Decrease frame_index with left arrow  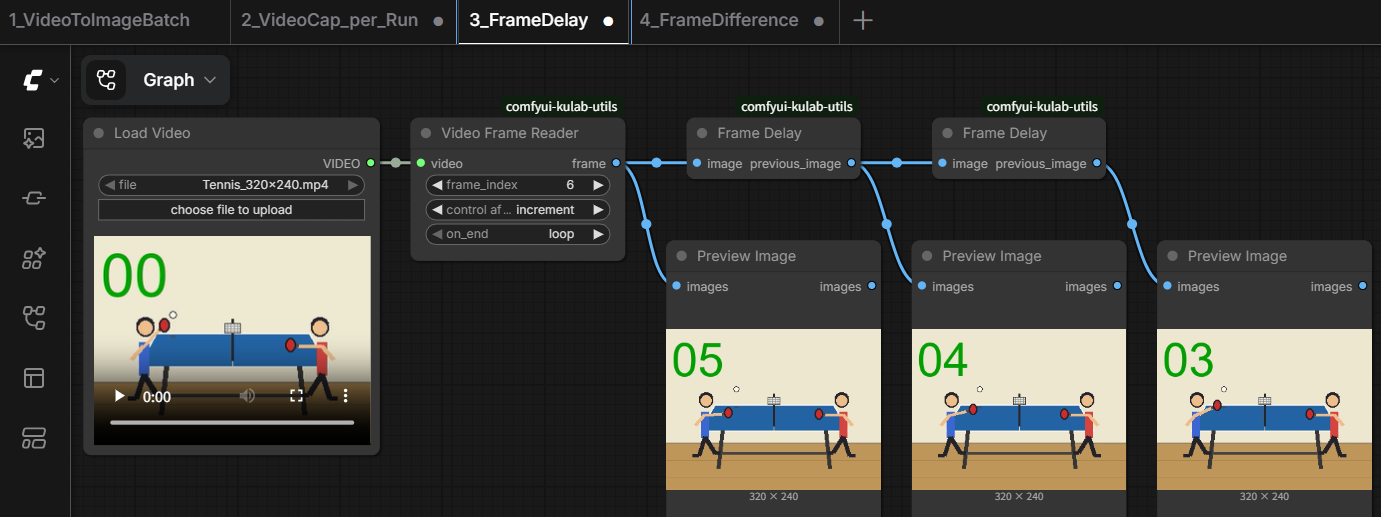437,185
